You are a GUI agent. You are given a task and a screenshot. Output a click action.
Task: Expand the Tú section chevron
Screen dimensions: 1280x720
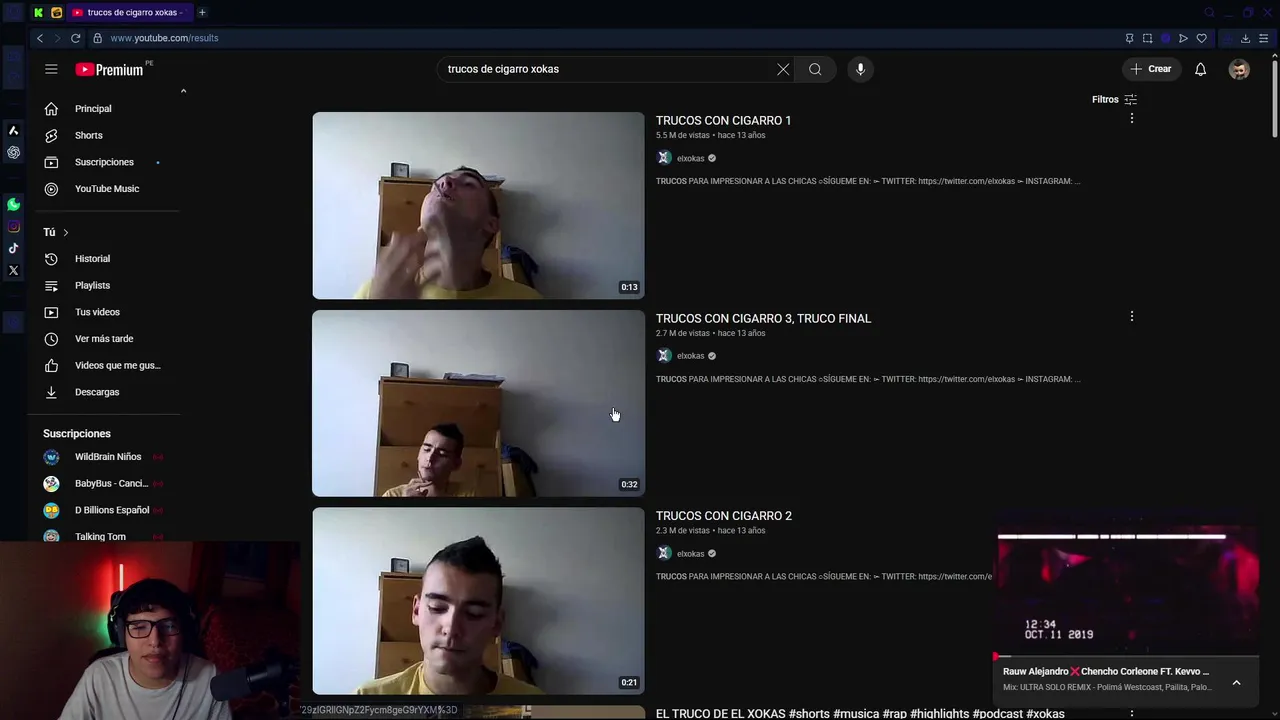66,232
